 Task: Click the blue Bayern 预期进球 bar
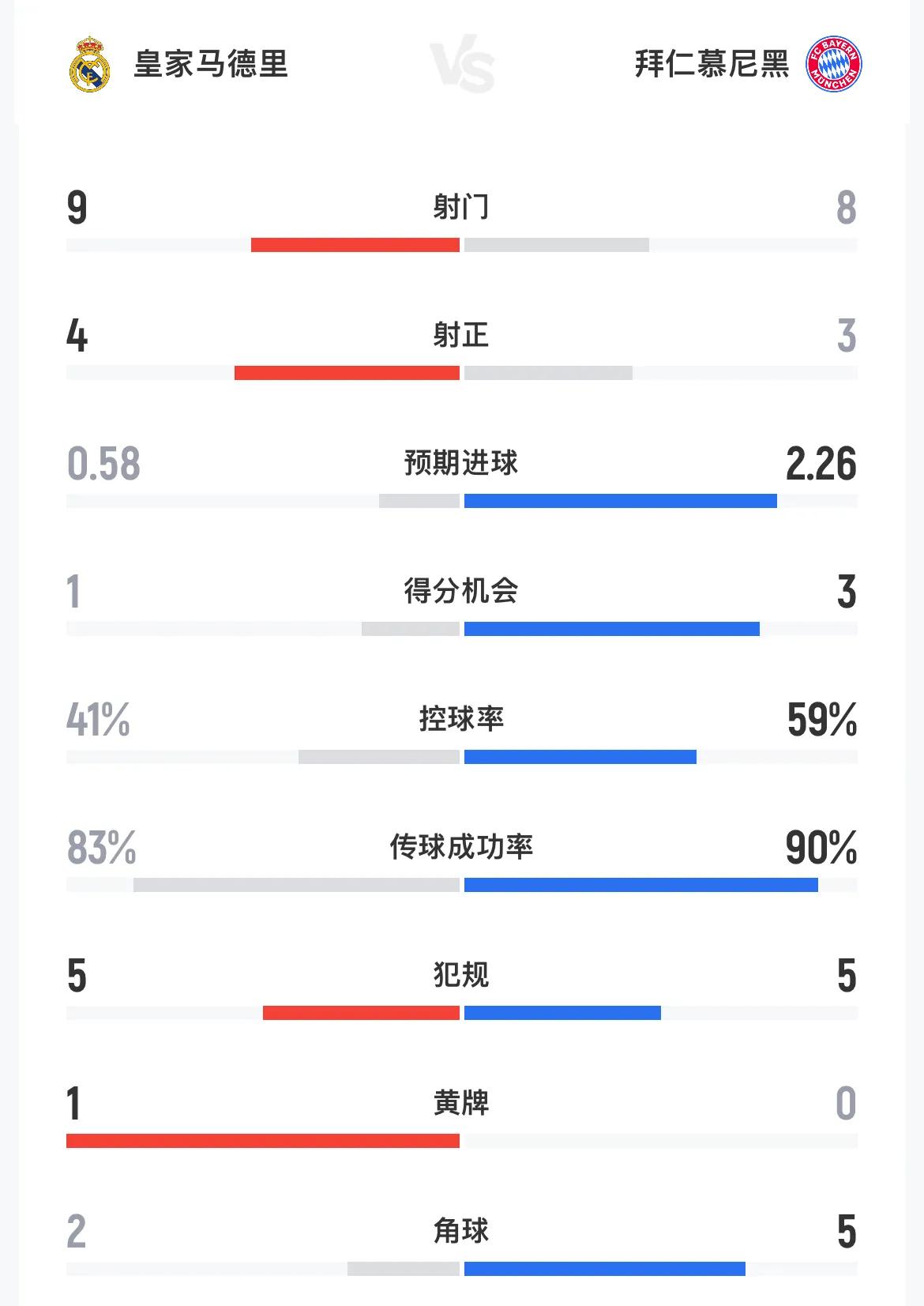[620, 501]
